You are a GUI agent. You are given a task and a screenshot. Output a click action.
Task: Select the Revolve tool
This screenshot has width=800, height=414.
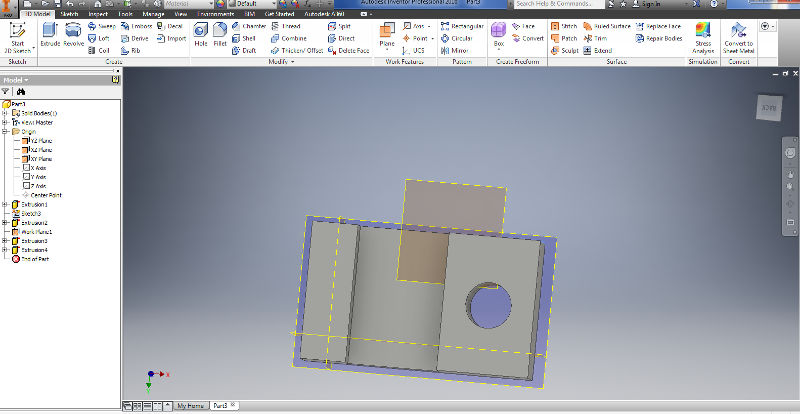[73, 35]
